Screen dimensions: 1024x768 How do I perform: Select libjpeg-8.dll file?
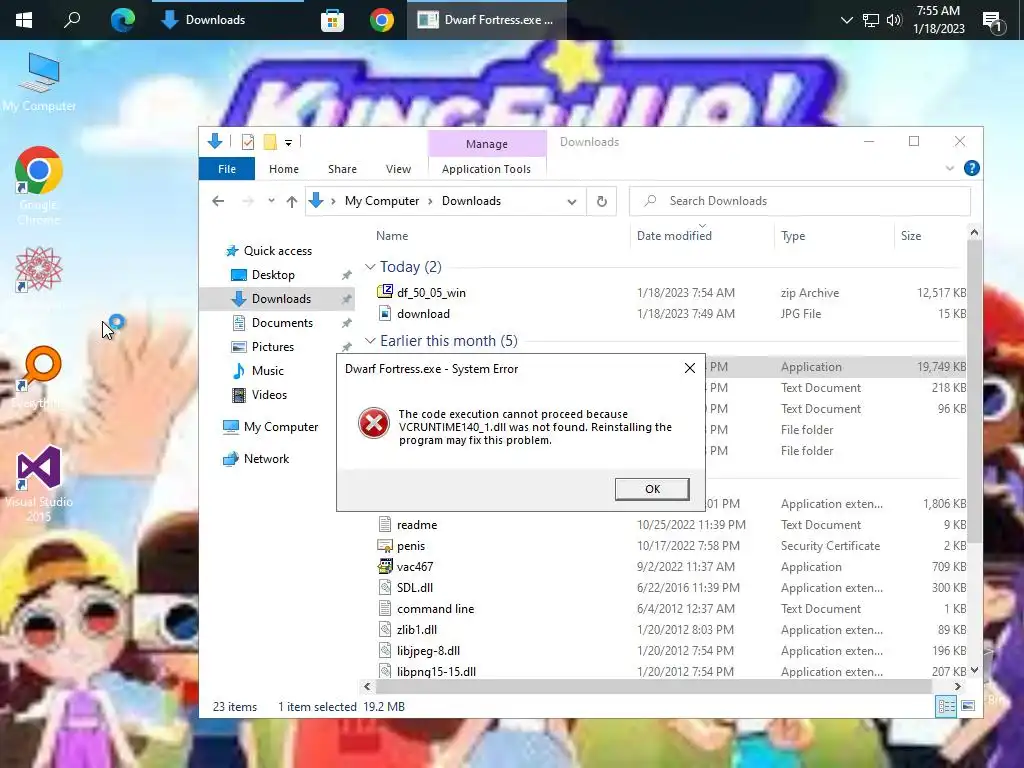428,650
